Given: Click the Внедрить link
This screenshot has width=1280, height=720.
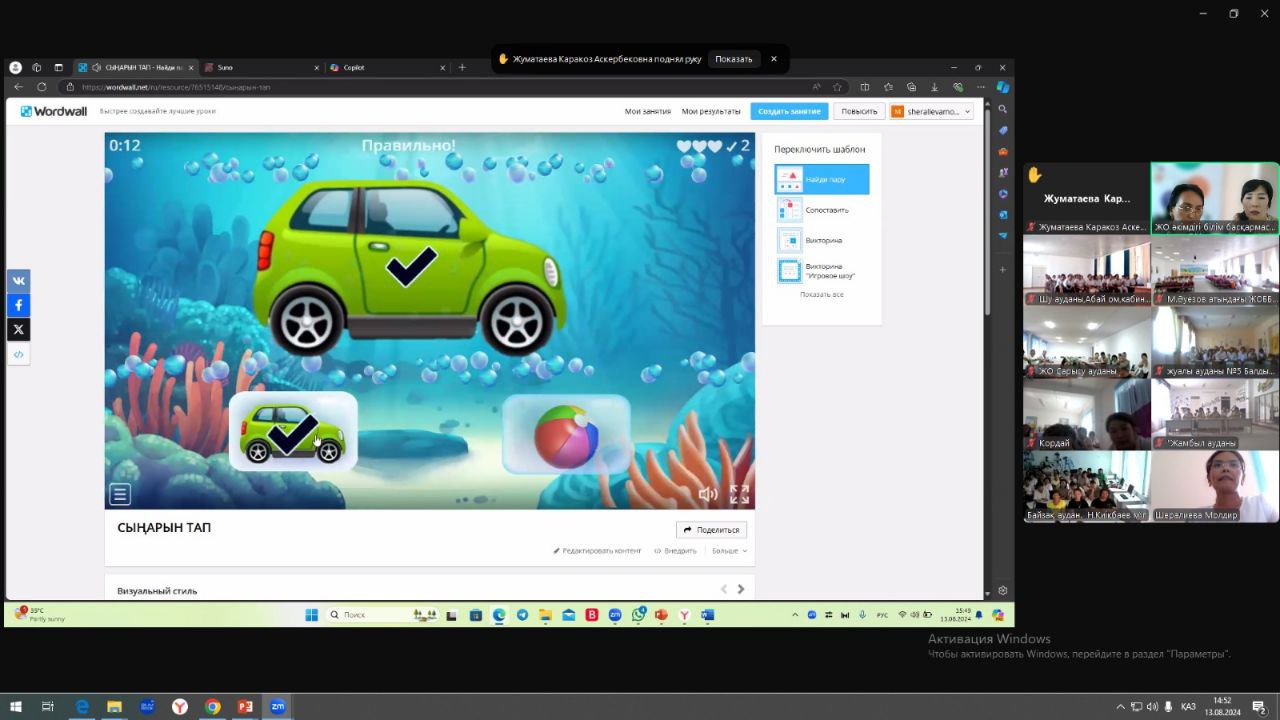Looking at the screenshot, I should 675,551.
